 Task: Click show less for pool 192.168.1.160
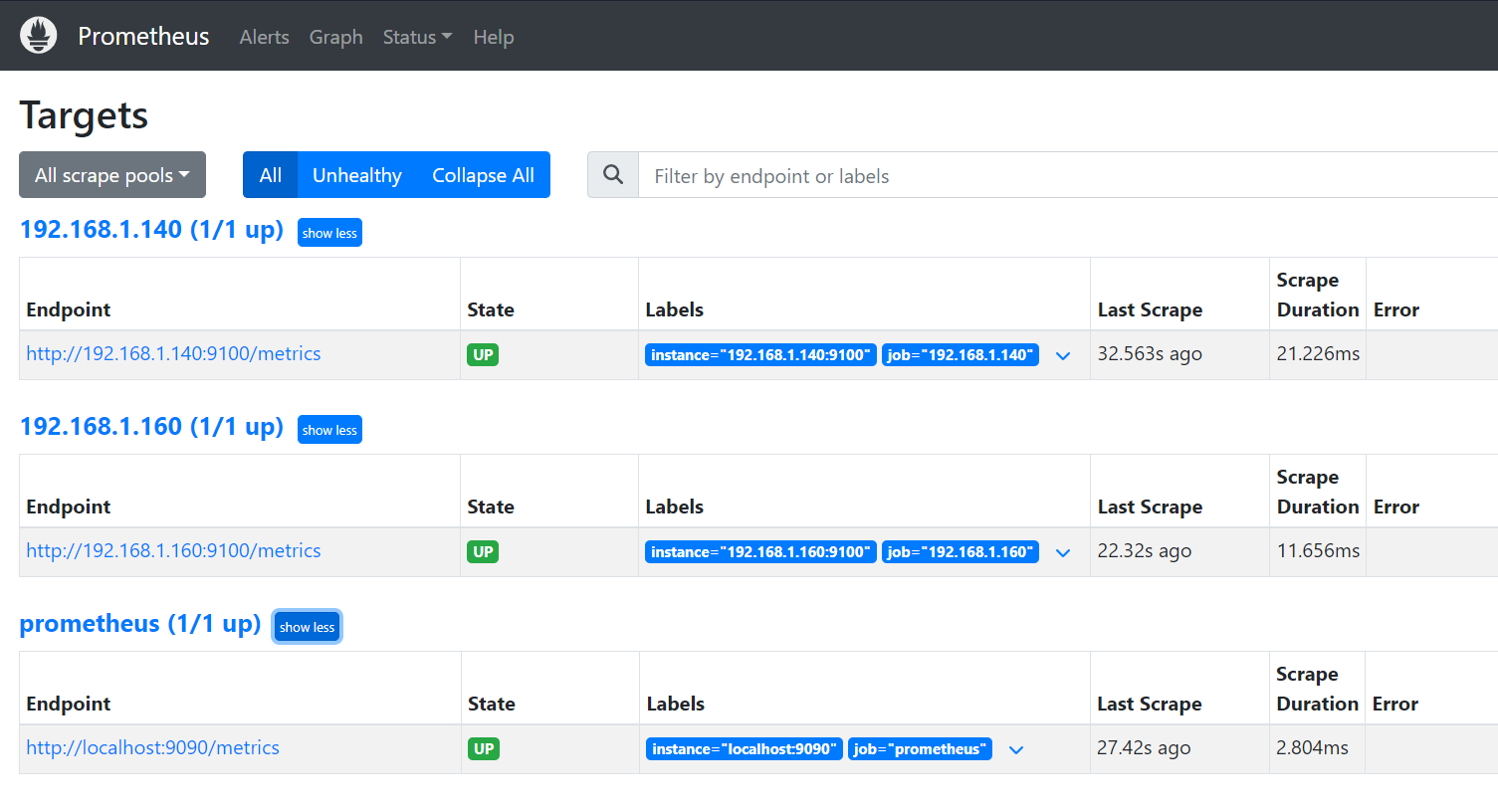329,430
